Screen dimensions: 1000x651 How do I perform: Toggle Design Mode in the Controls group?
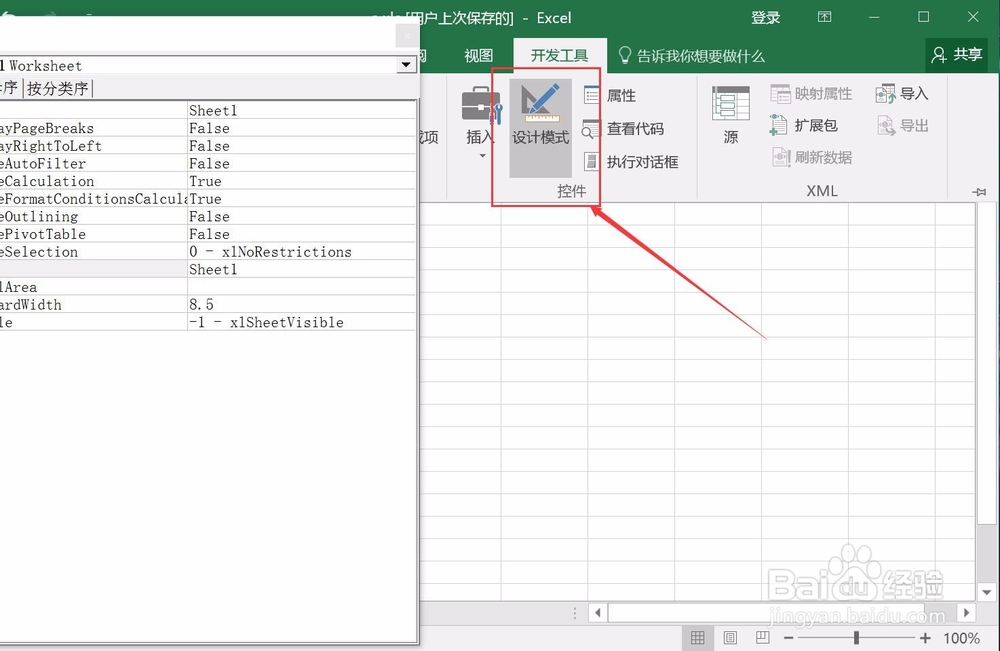coord(540,128)
